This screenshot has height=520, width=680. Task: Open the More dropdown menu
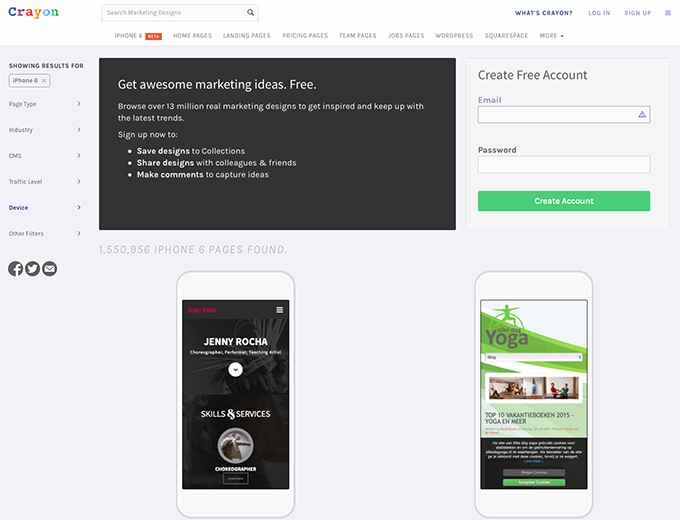pos(551,36)
